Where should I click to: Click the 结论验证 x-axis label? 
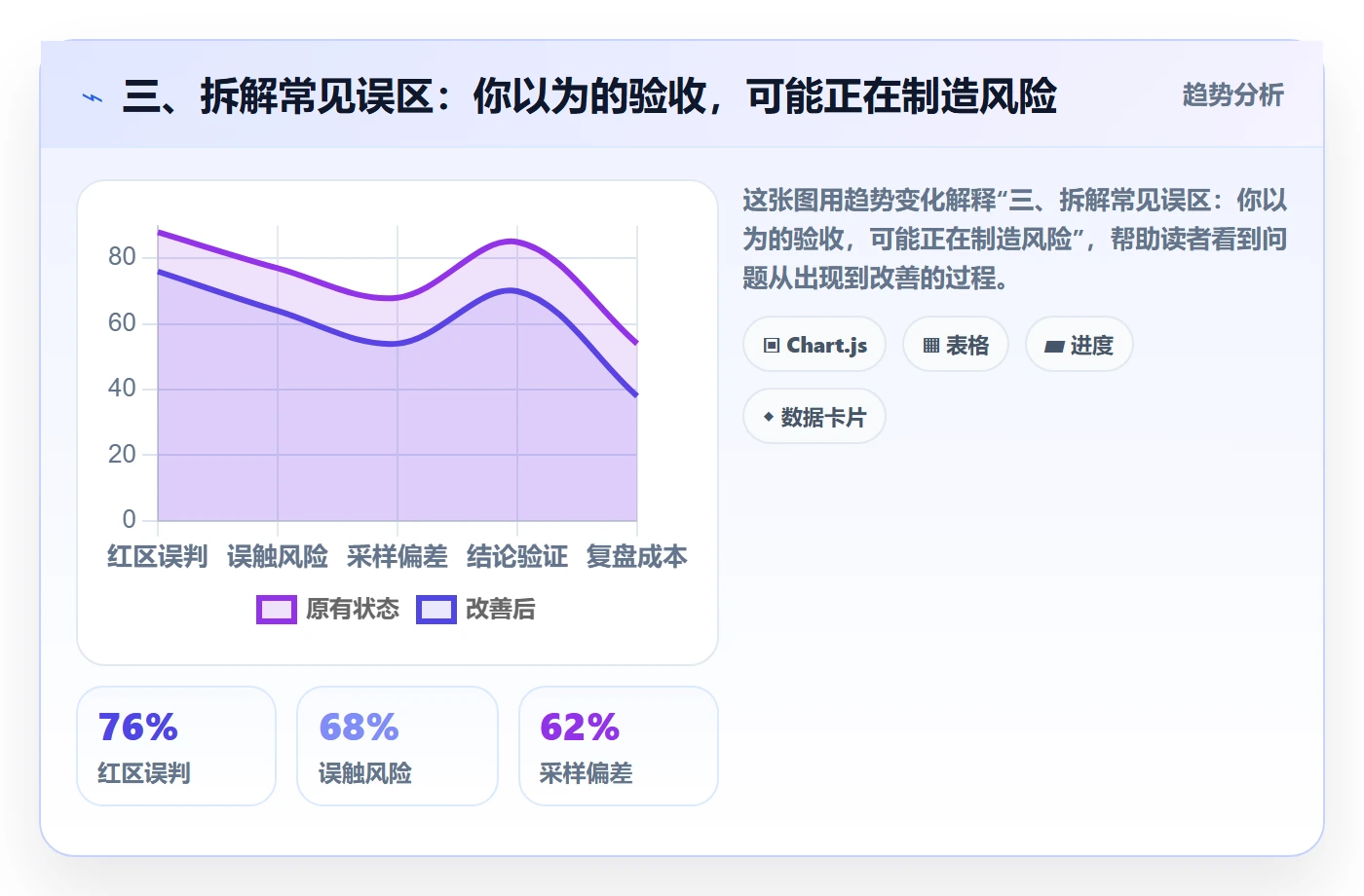(517, 557)
